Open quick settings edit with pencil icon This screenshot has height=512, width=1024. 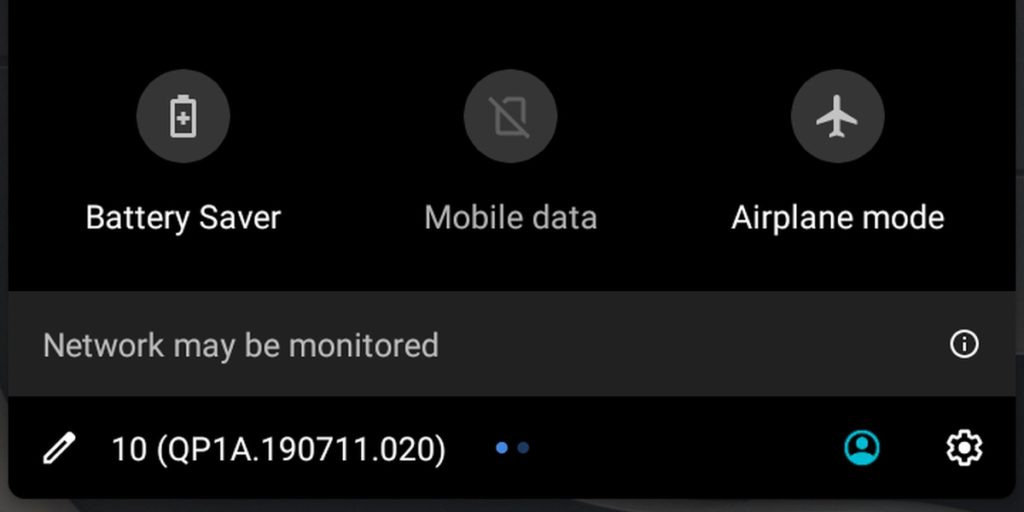click(59, 448)
